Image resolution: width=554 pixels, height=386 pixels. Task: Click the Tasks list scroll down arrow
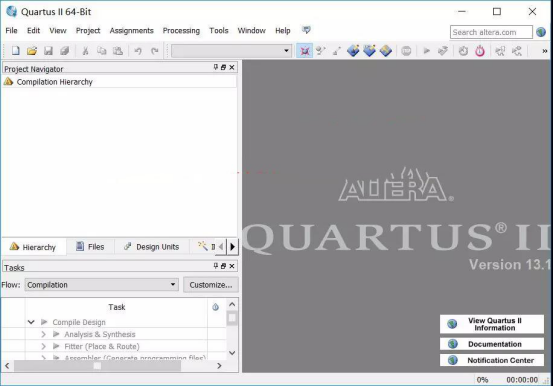click(232, 353)
